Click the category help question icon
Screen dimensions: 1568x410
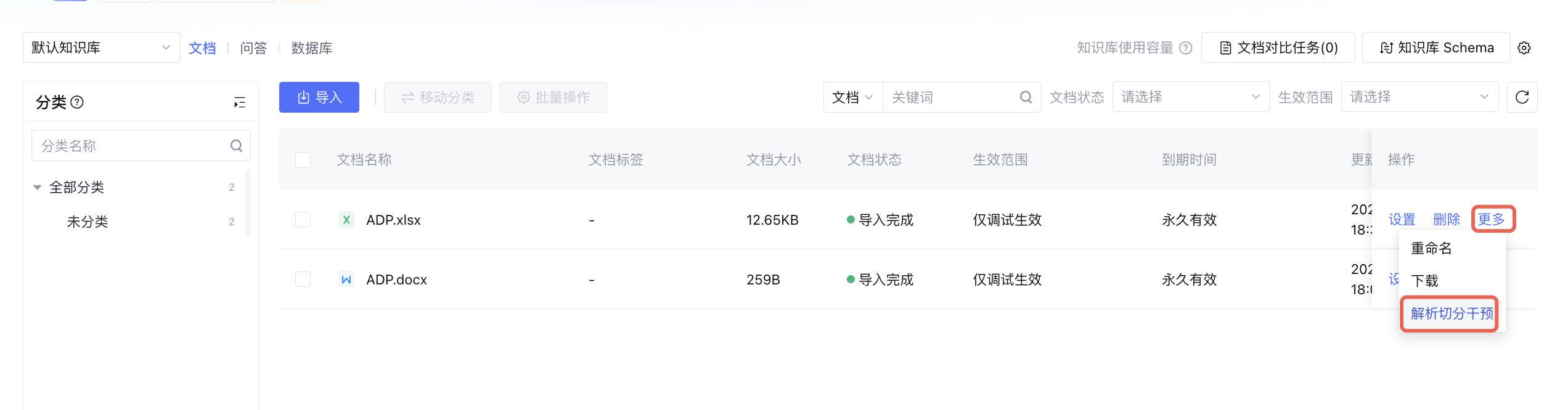77,102
